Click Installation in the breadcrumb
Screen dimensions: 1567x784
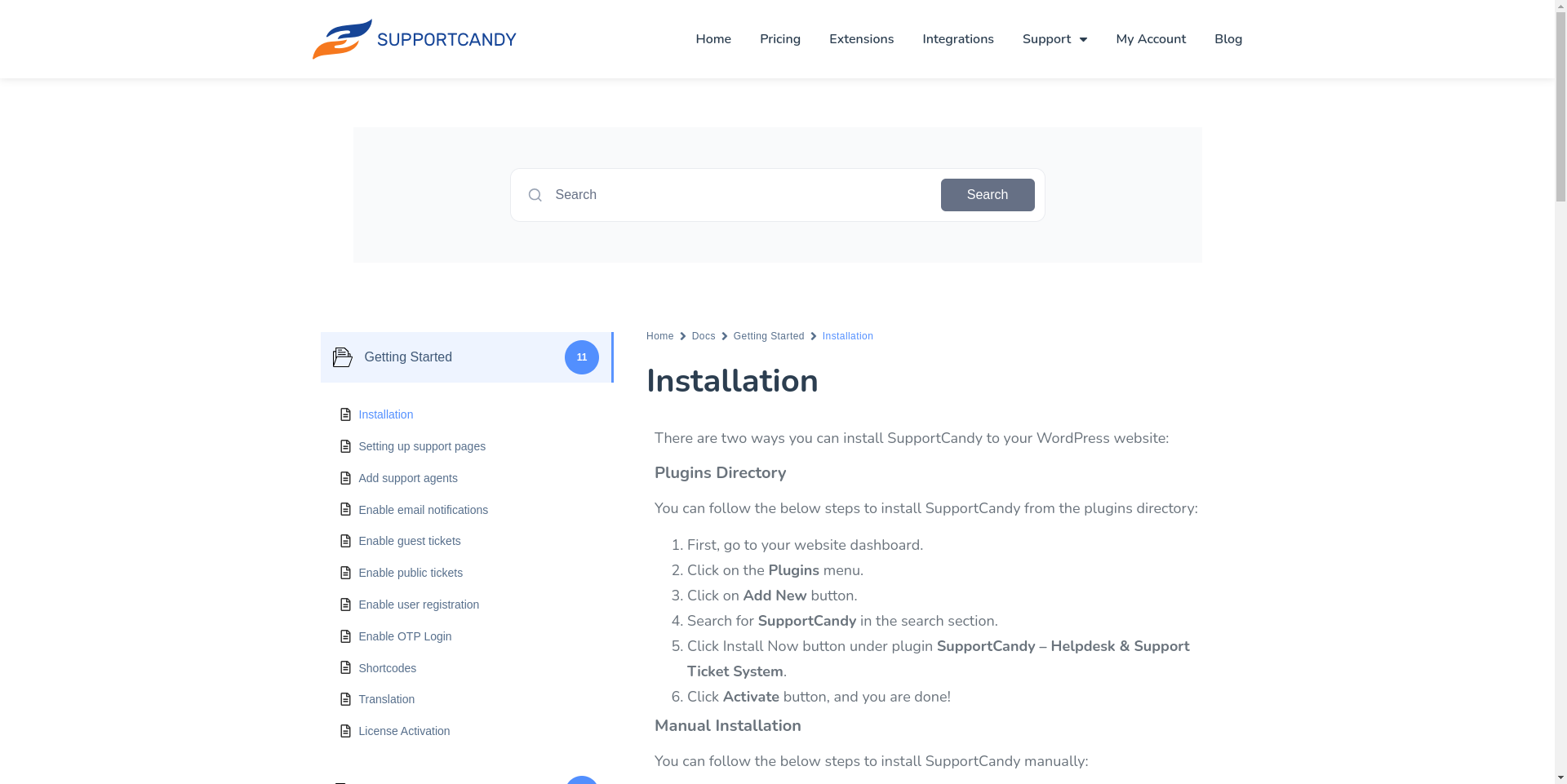click(848, 336)
